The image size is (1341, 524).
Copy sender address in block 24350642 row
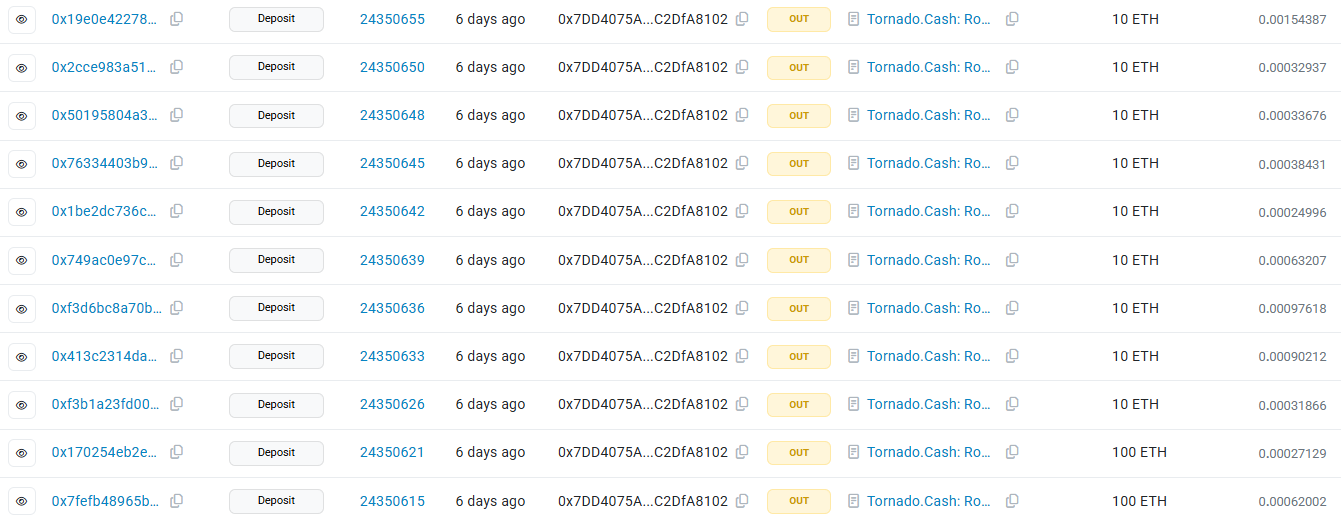[x=742, y=211]
